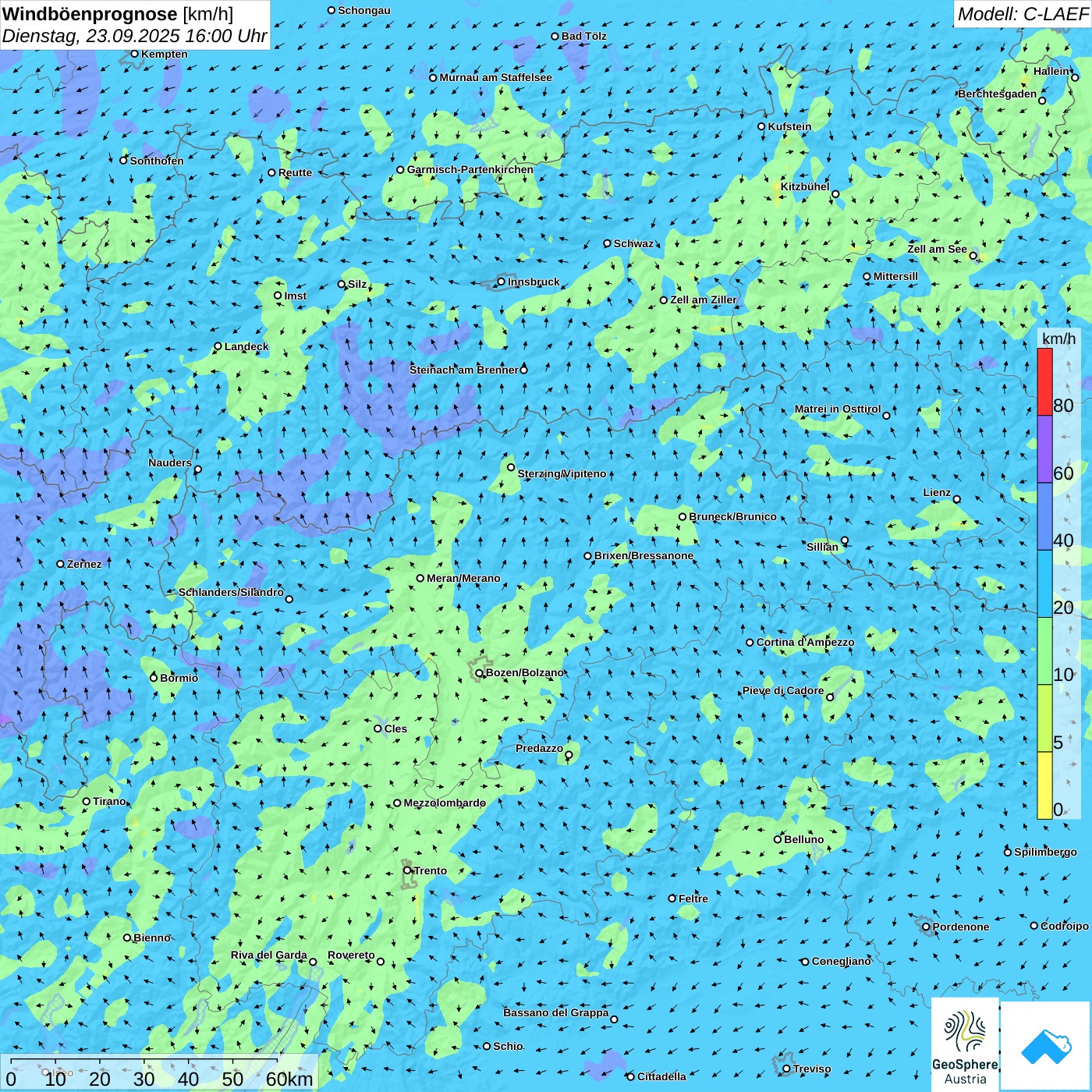The width and height of the screenshot is (1092, 1092).
Task: Click the 'Brixen/Bressanone' label
Action: 643,555
